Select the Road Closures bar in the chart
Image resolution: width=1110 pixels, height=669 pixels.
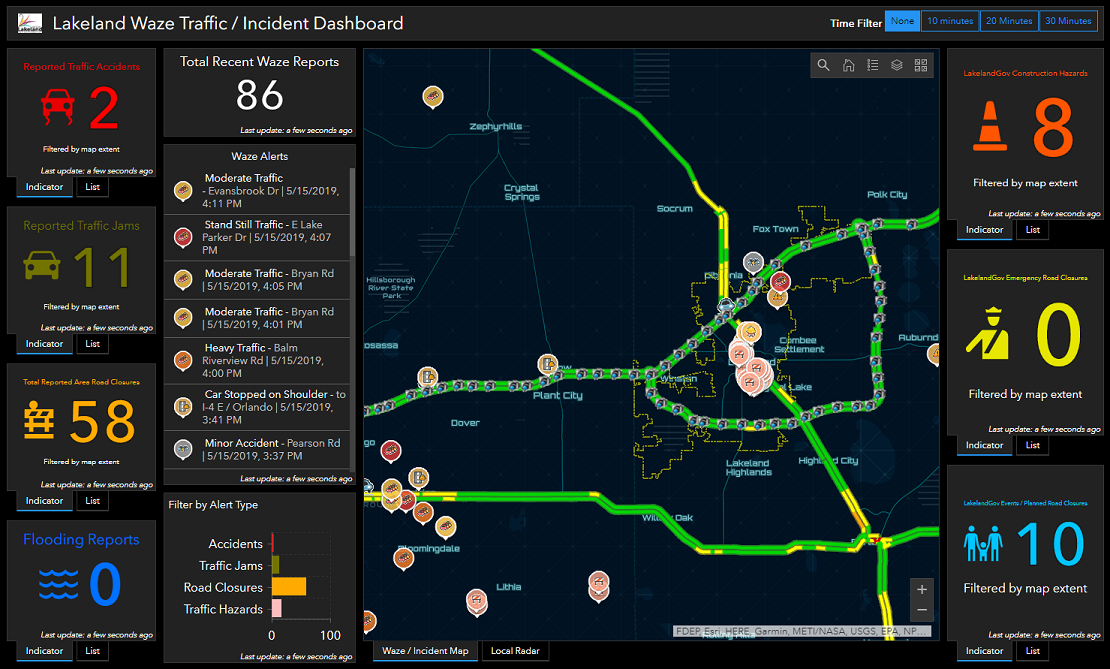point(287,587)
